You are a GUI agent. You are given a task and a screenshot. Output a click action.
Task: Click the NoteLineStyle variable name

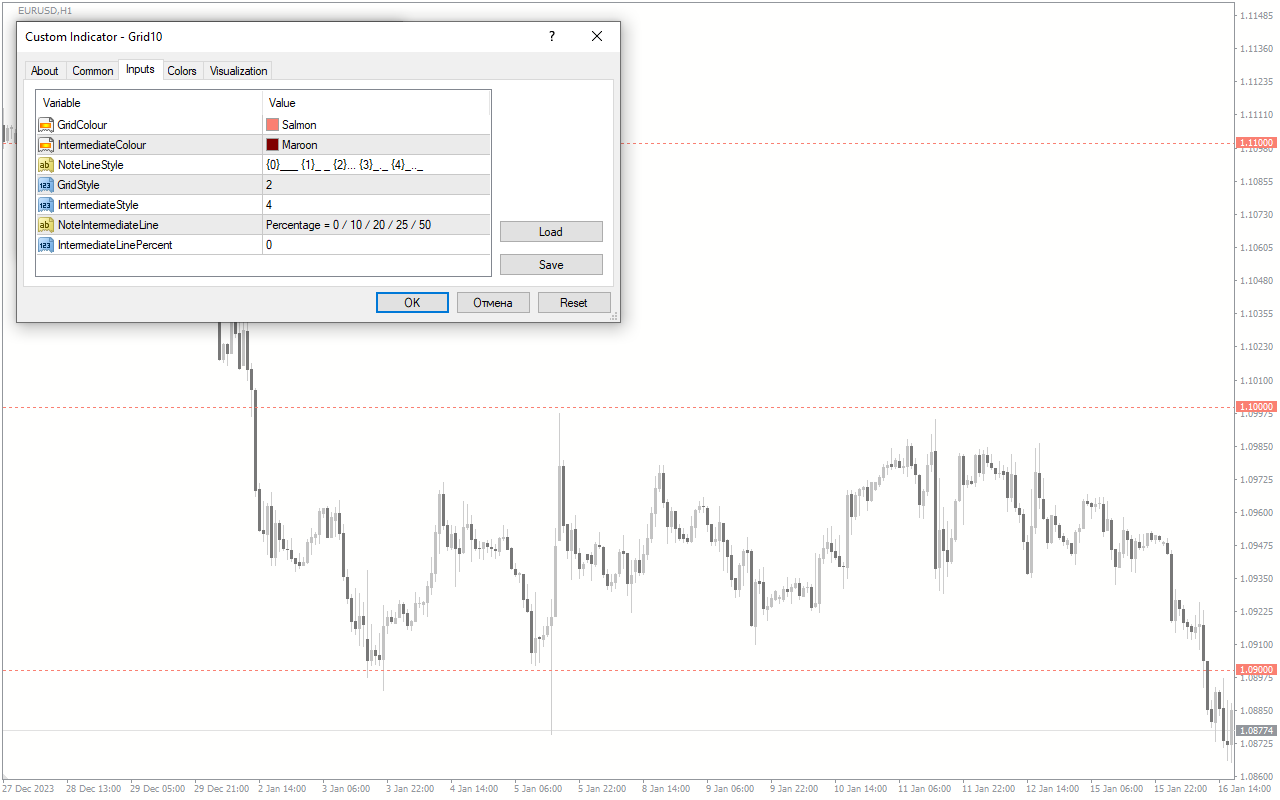(x=91, y=165)
